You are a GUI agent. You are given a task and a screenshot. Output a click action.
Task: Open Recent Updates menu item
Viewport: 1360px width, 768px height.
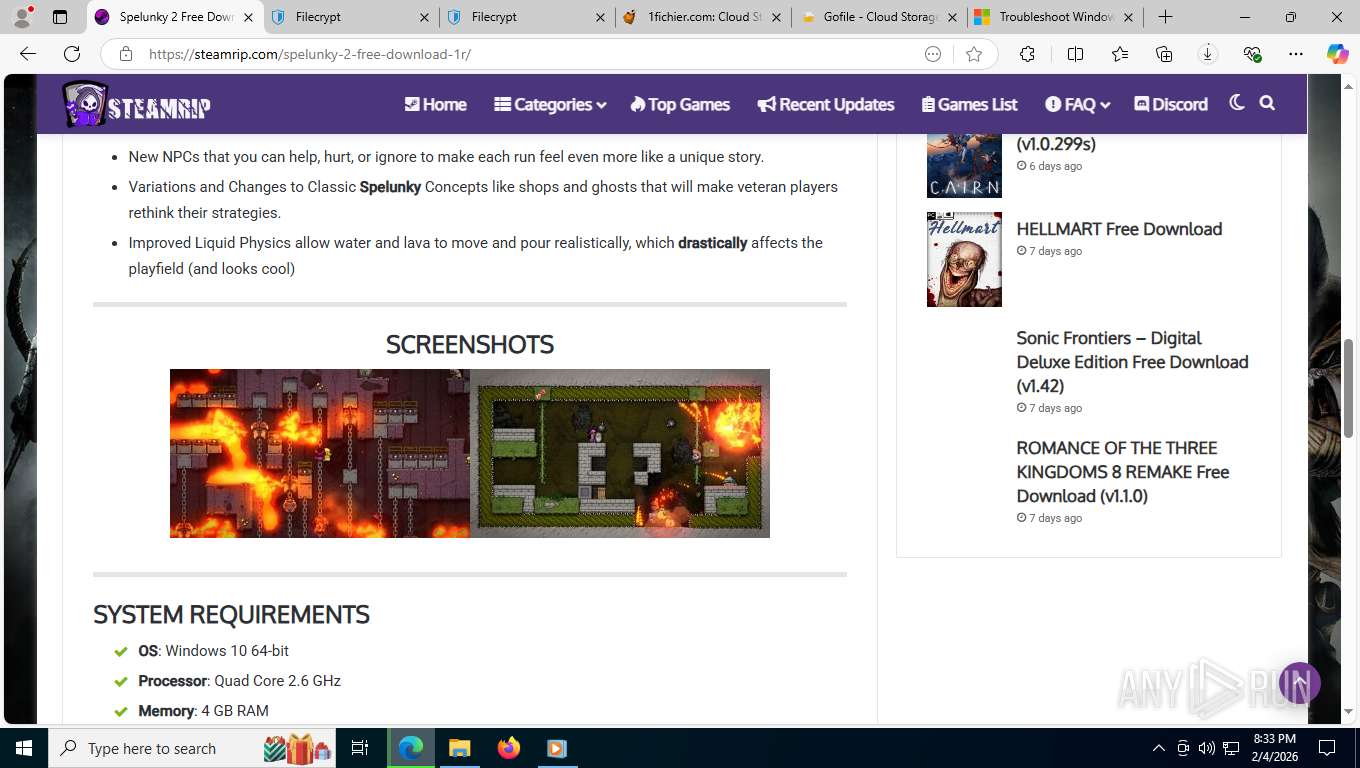(826, 104)
